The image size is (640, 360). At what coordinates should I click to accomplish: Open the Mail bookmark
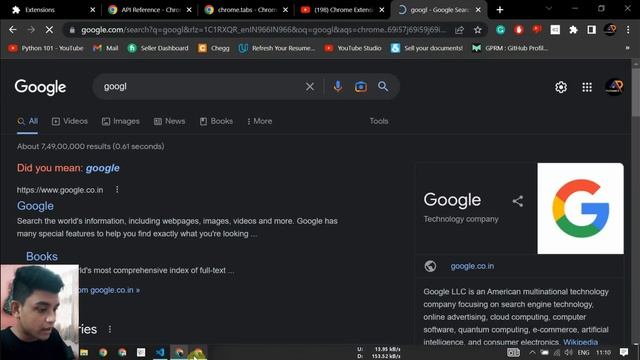[106, 48]
